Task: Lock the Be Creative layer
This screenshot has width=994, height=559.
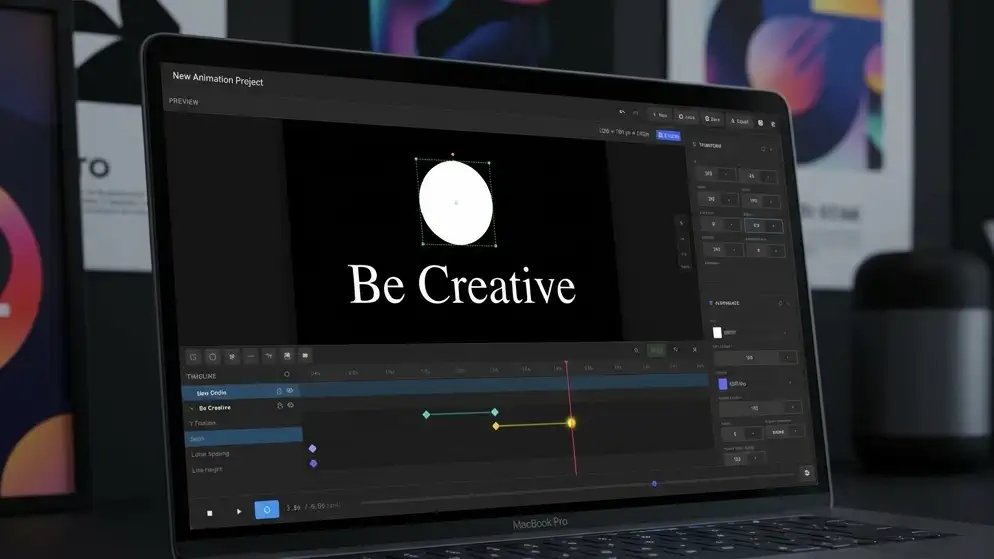Action: 280,406
